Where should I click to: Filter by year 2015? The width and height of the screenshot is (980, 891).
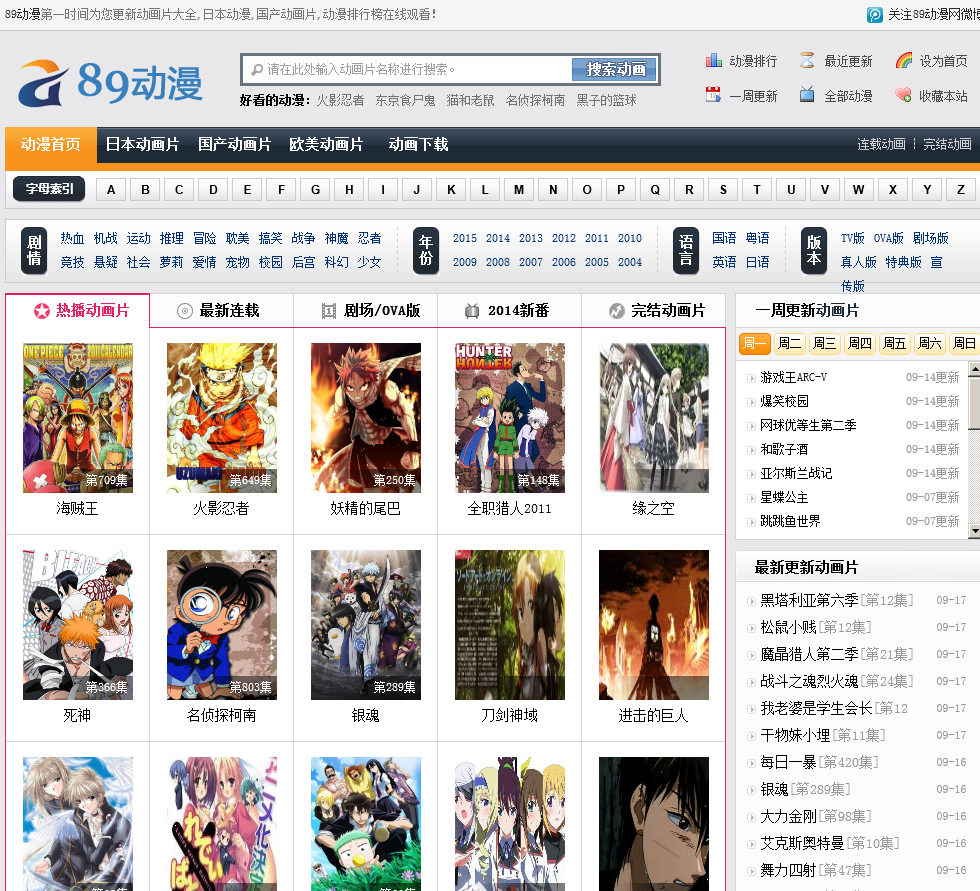464,238
